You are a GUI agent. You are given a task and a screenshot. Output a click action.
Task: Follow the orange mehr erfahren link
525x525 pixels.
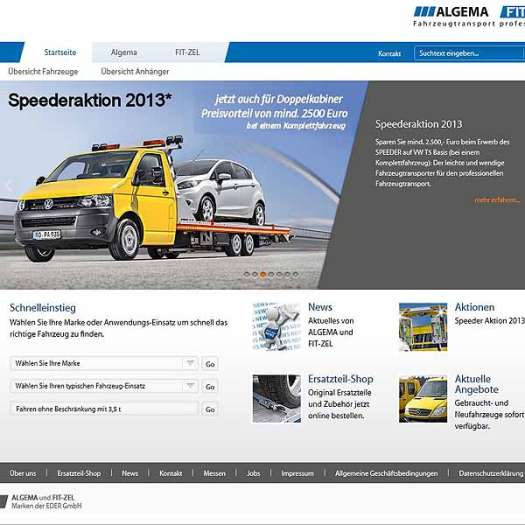coord(497,200)
